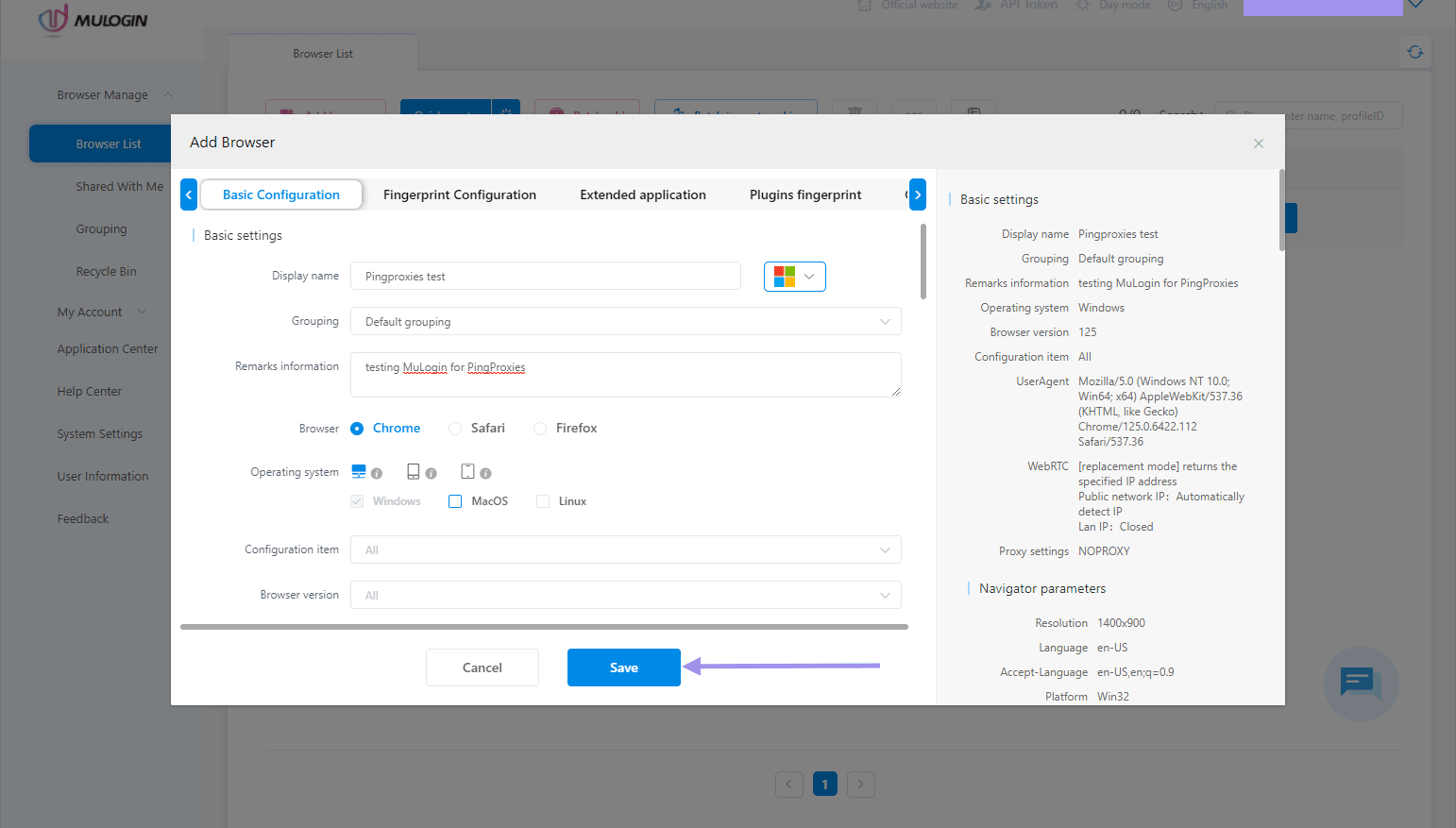Image resolution: width=1456 pixels, height=828 pixels.
Task: Click info icon beside desktop device
Action: point(377,473)
